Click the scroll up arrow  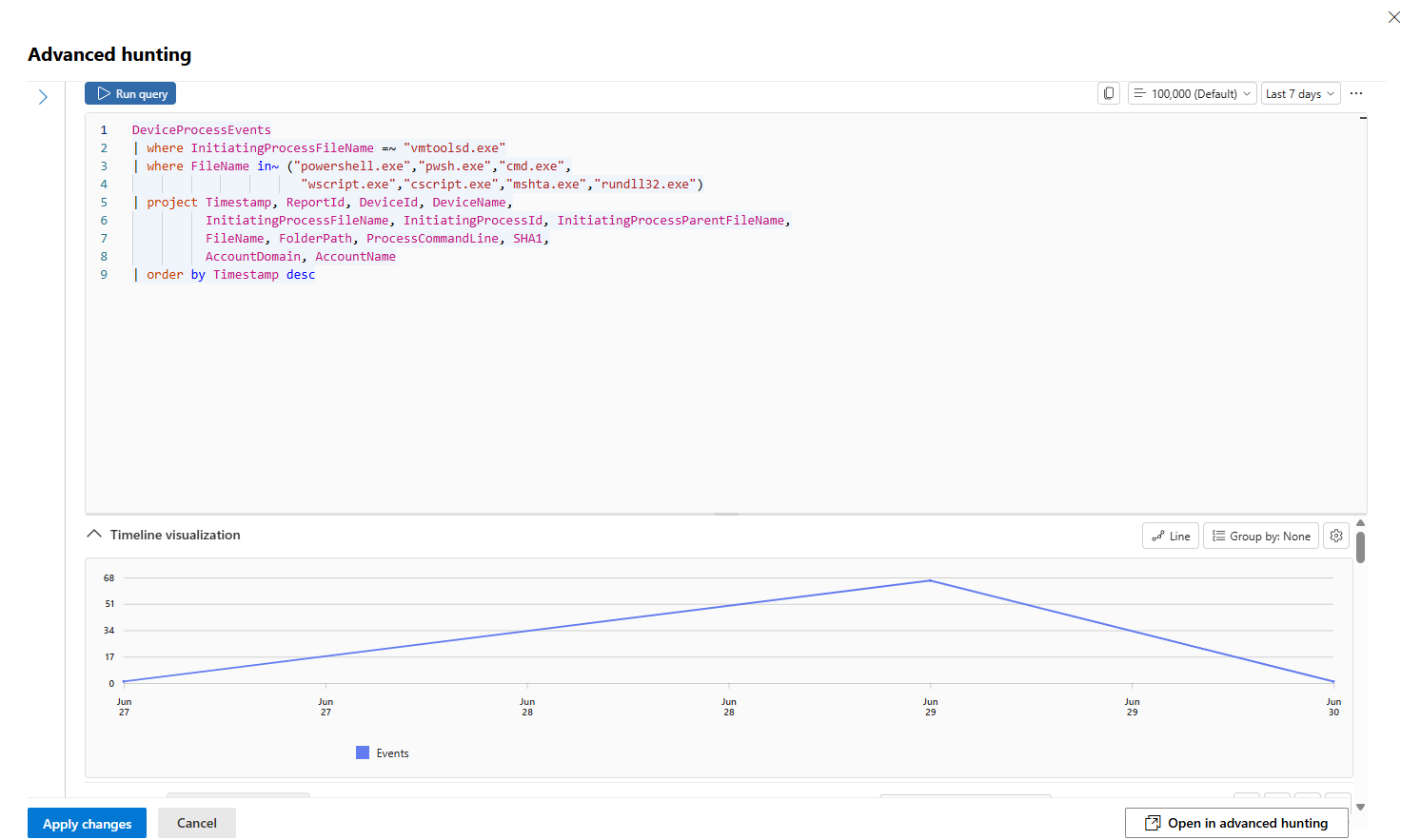pyautogui.click(x=1360, y=523)
